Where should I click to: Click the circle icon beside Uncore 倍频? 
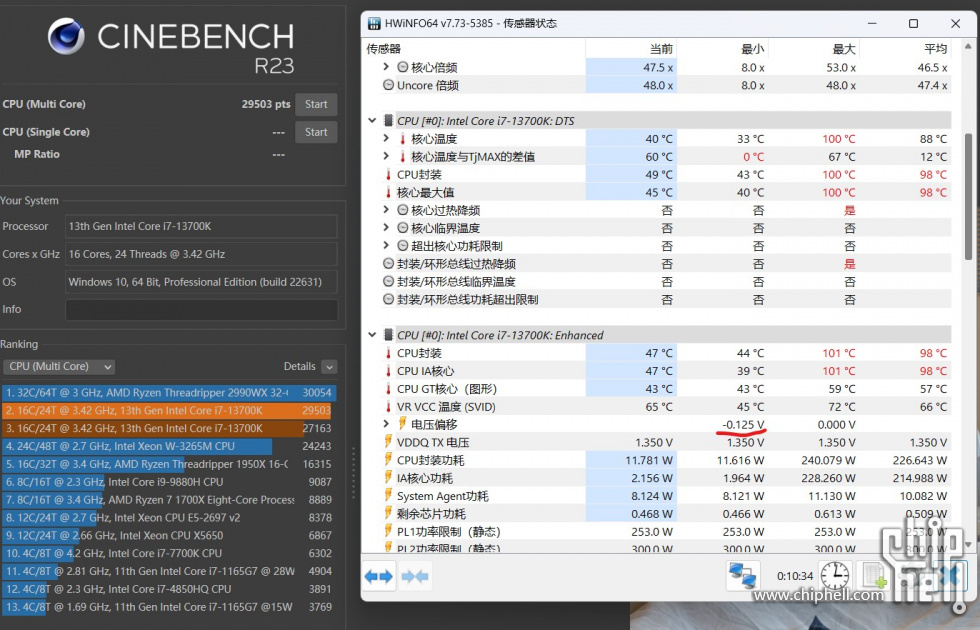click(388, 85)
